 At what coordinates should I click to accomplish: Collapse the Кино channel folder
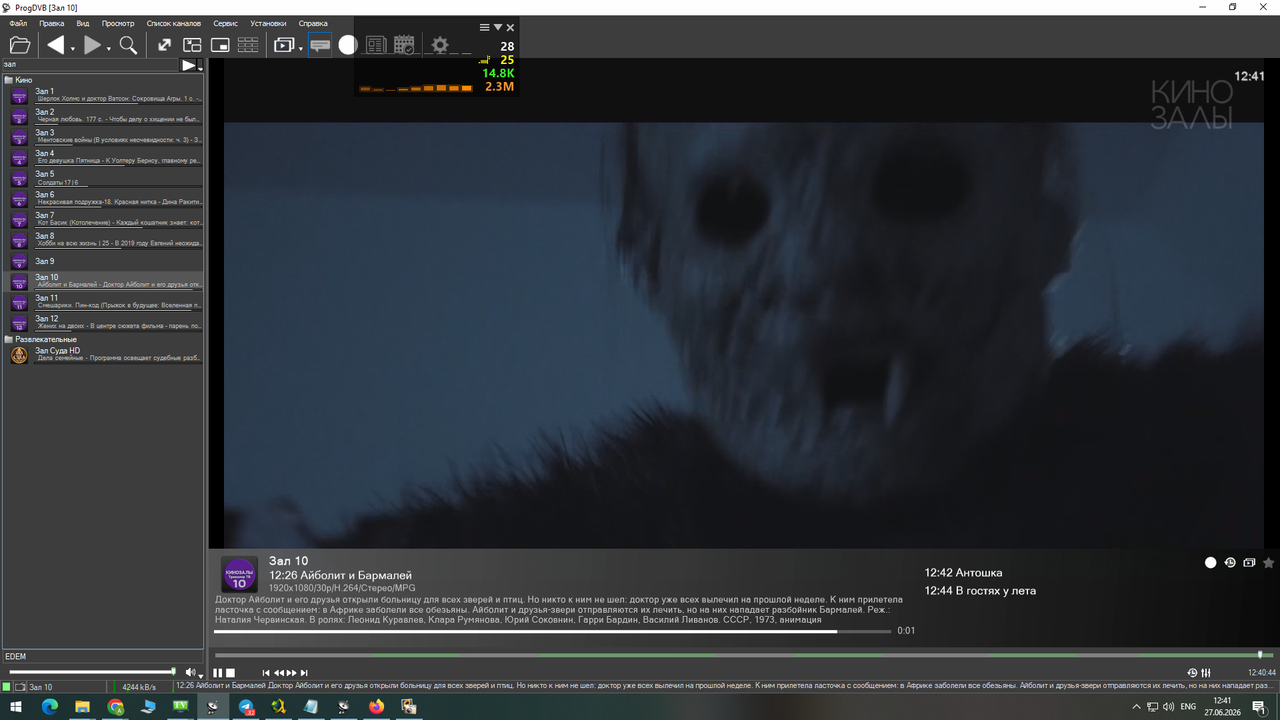tap(8, 80)
